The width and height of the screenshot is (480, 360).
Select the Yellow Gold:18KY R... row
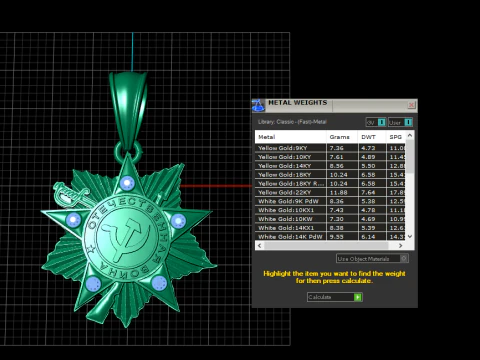[331, 184]
